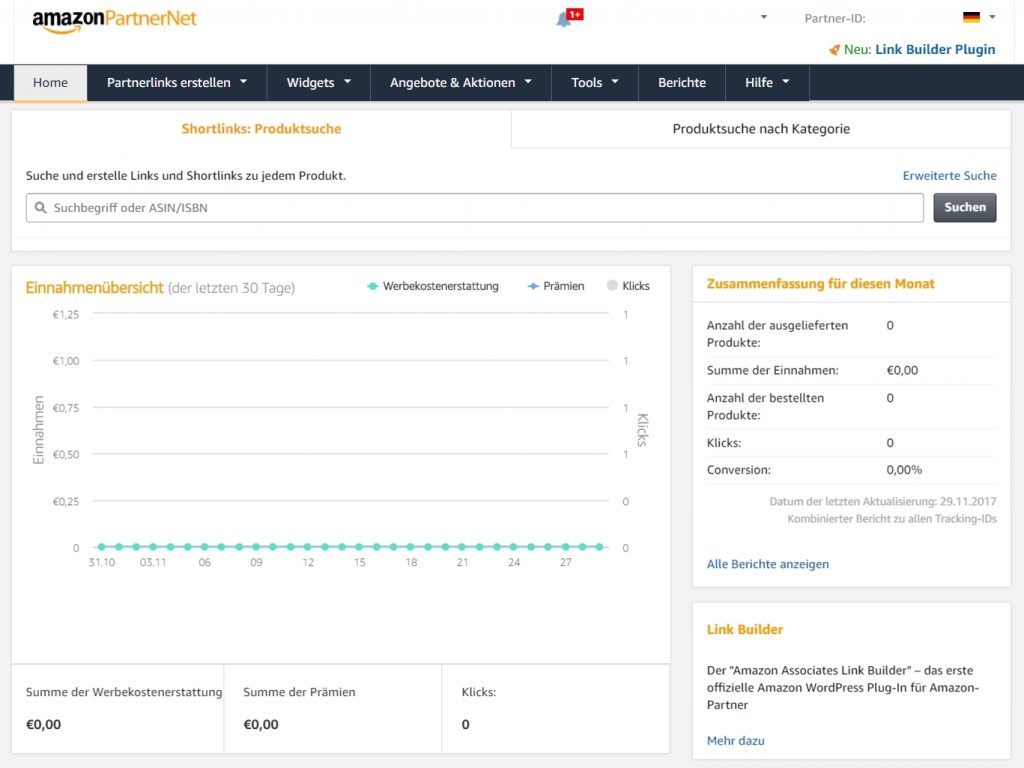Click the Conversion value 0,00%

(904, 470)
